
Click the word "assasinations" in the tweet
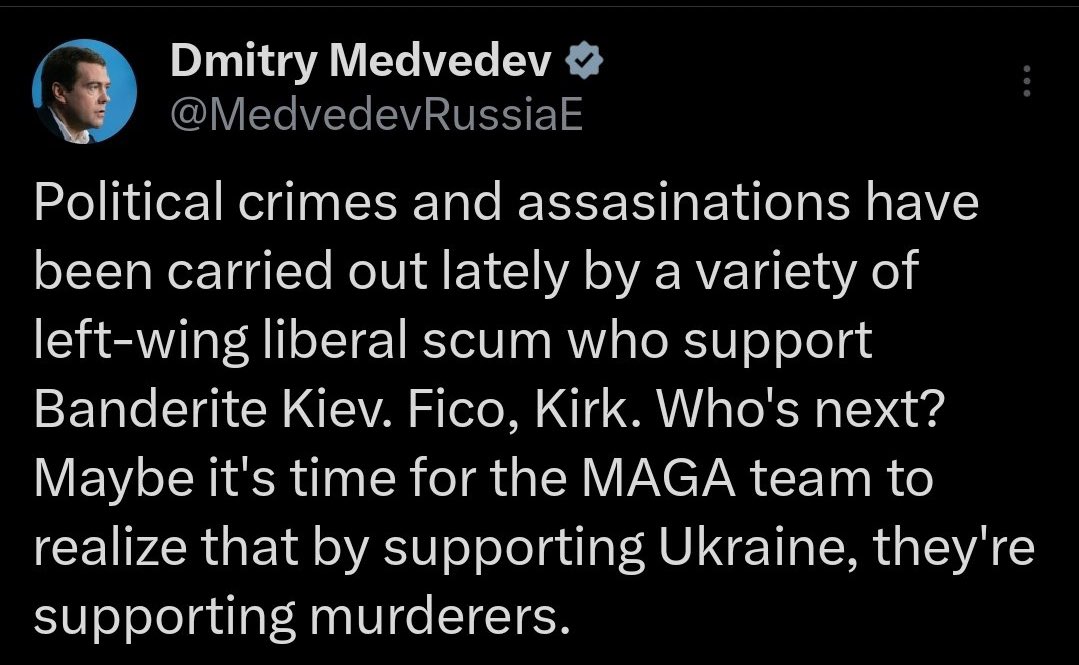[x=683, y=202]
